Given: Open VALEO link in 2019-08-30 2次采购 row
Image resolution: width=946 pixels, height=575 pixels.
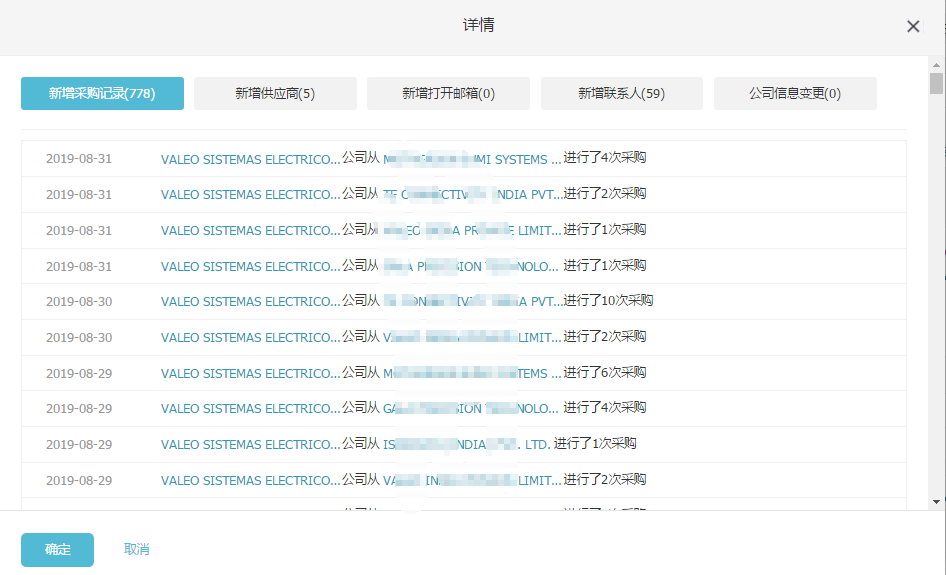Looking at the screenshot, I should [x=250, y=338].
